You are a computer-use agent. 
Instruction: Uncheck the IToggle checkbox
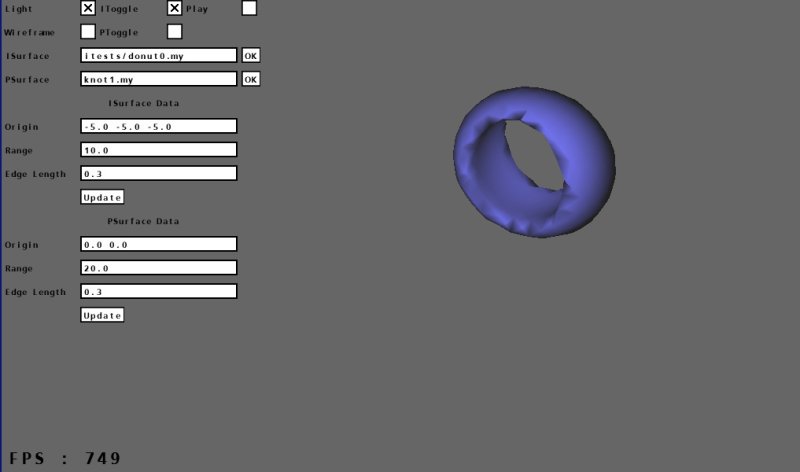(x=174, y=8)
